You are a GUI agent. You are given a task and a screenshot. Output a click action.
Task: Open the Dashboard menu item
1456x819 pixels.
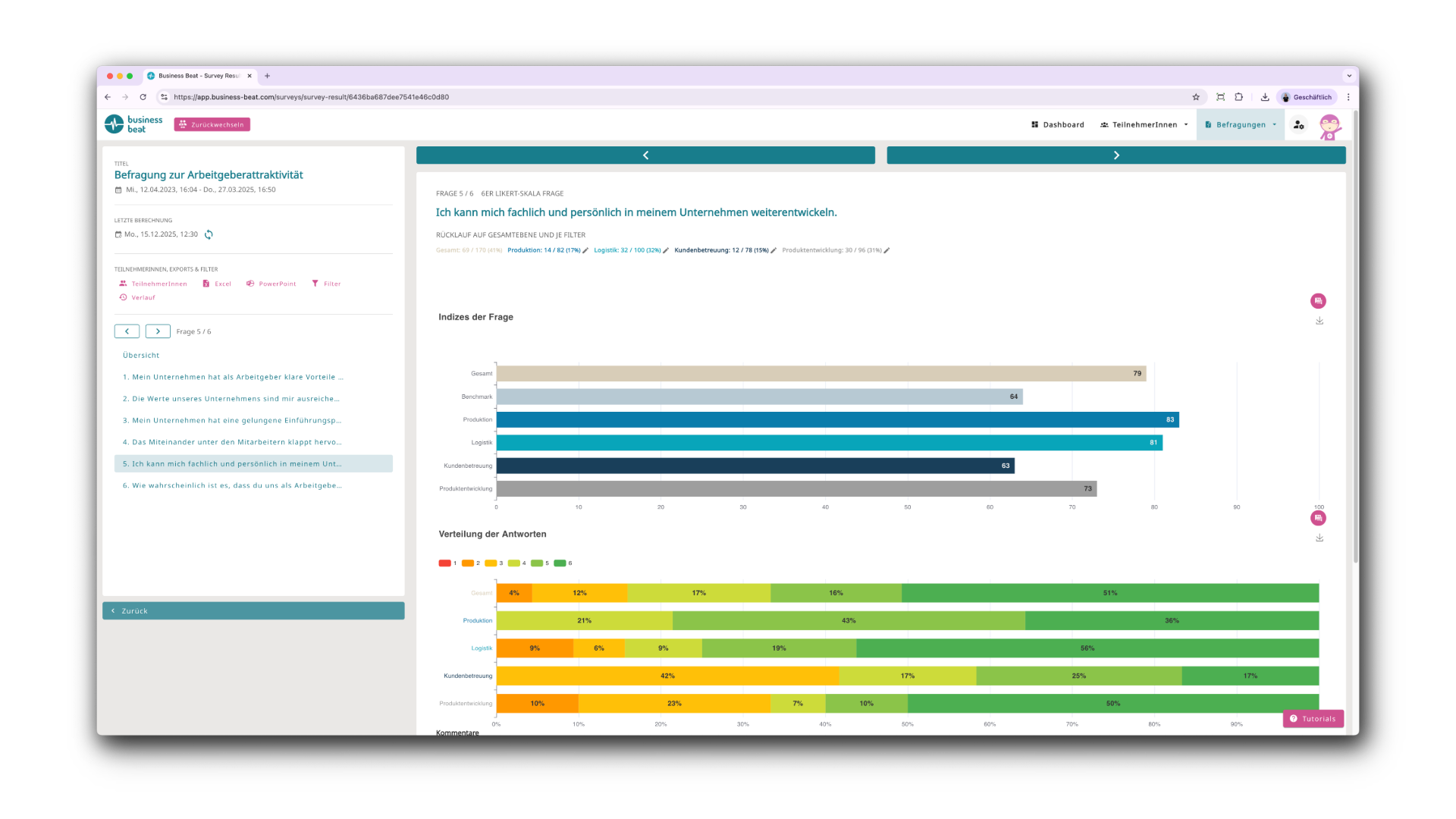click(x=1057, y=125)
